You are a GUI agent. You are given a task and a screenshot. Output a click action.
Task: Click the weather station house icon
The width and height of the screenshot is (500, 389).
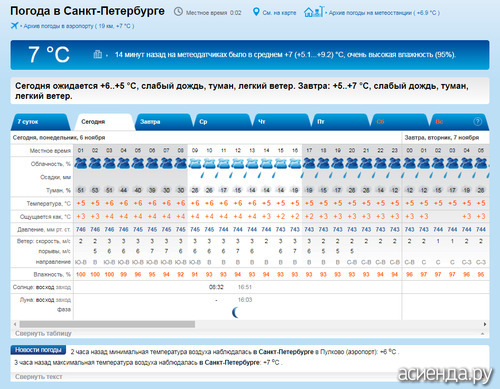(314, 12)
